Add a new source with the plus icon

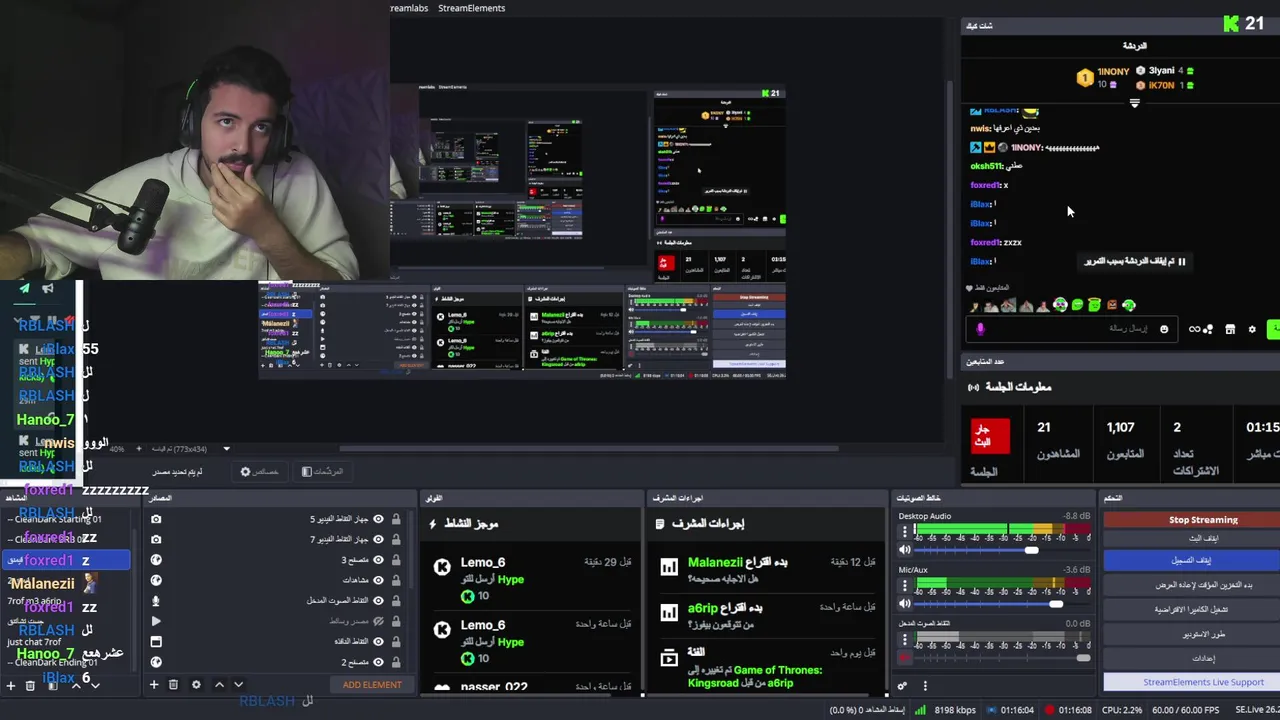(x=154, y=685)
